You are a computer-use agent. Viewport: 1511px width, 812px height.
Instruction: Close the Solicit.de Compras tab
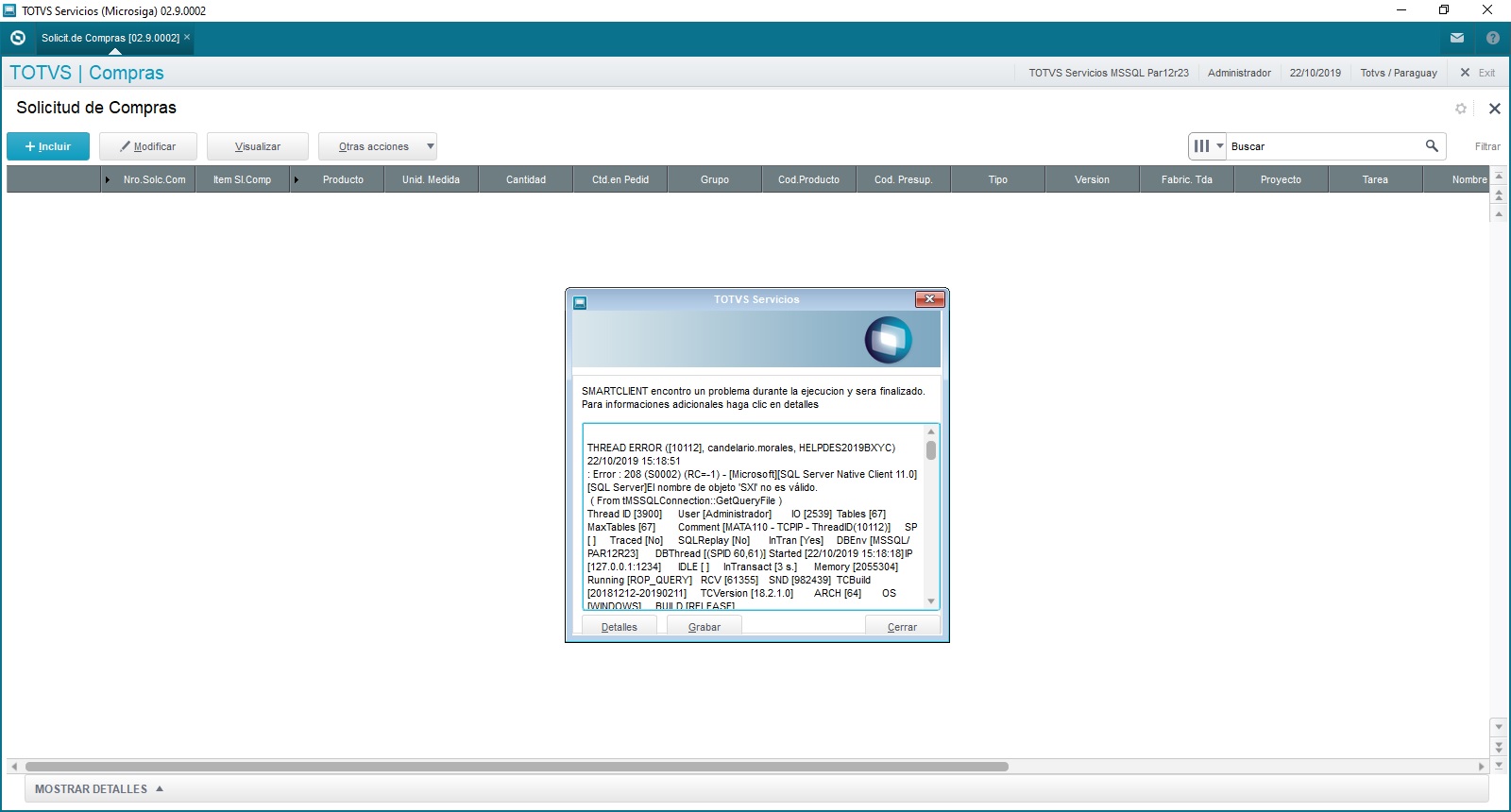[x=187, y=37]
